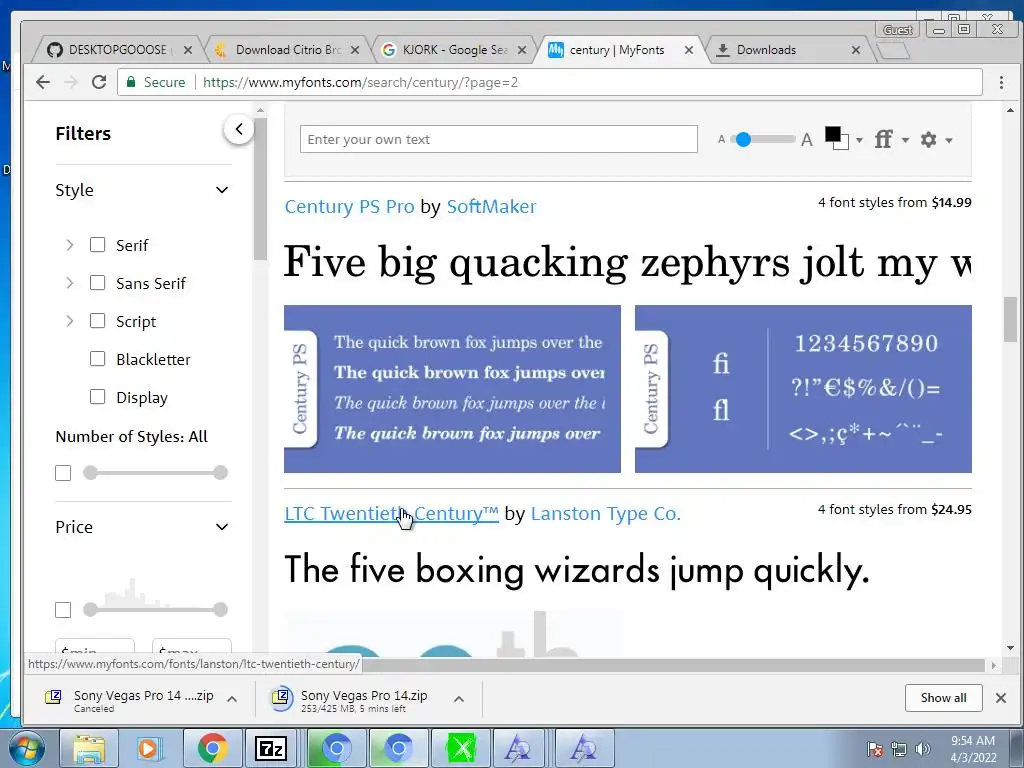
Task: Expand the Sans Serif subcategories arrow
Action: pyautogui.click(x=70, y=283)
